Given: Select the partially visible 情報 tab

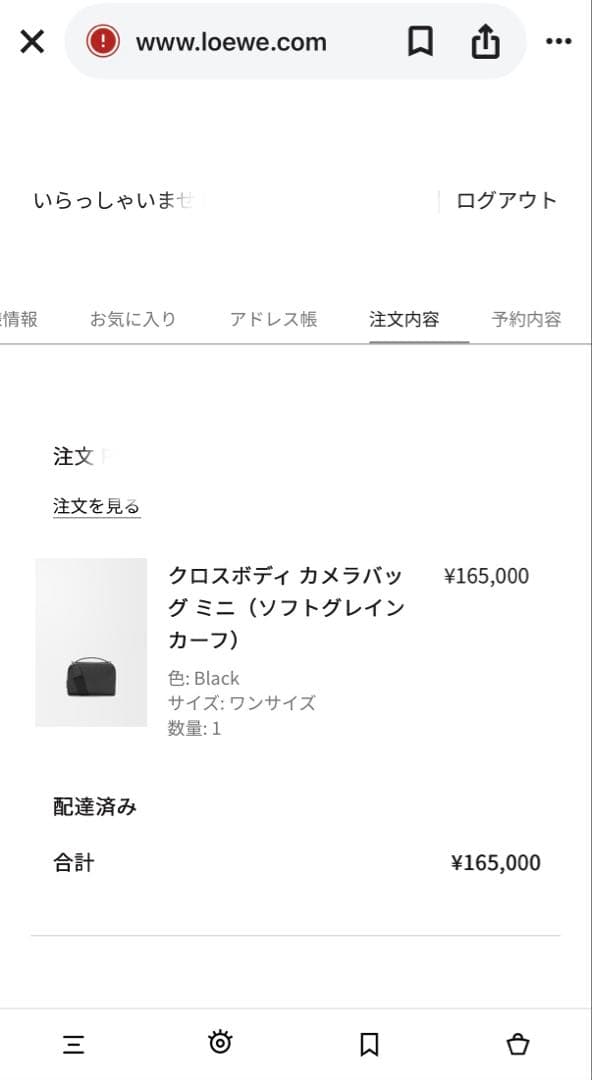Looking at the screenshot, I should [x=20, y=318].
